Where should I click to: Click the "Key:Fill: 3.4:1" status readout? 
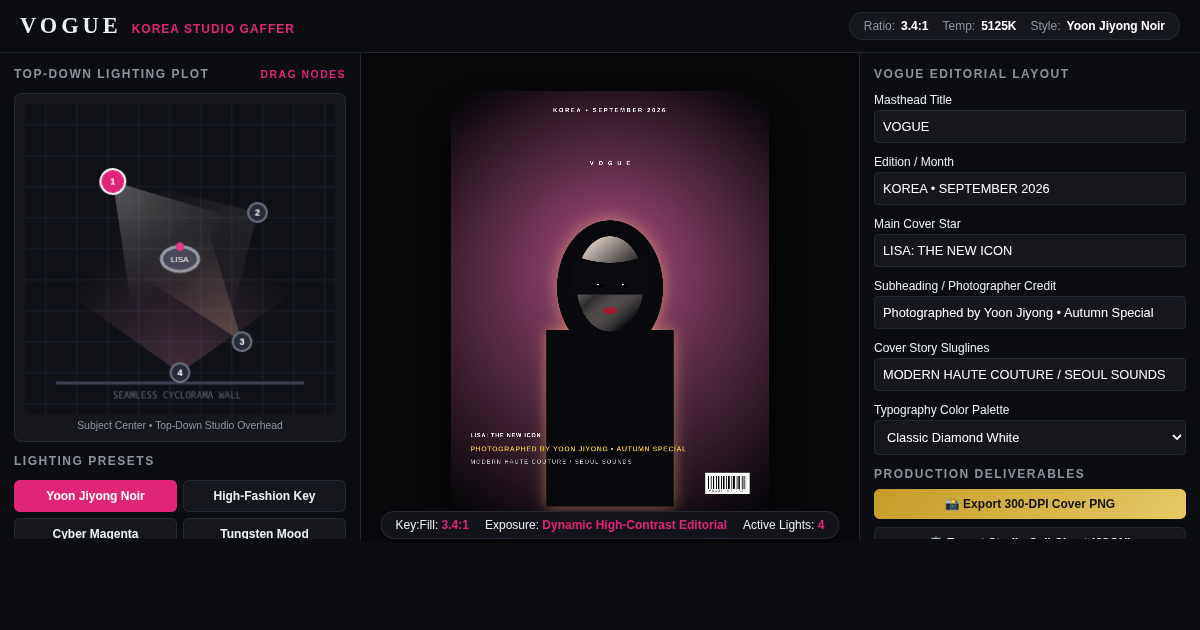pos(432,525)
